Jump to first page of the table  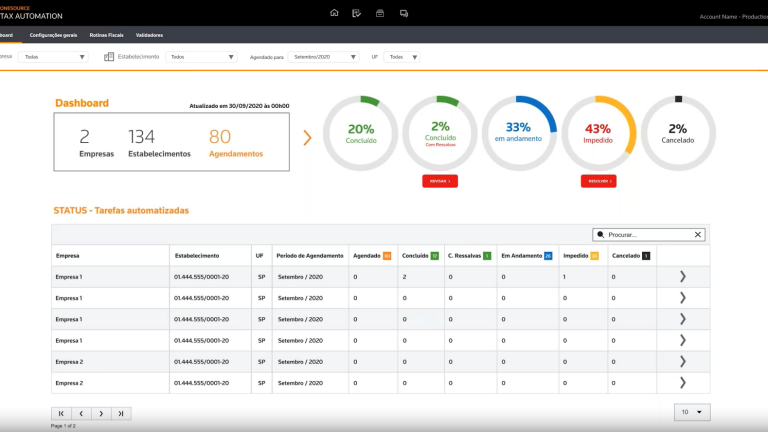61,413
